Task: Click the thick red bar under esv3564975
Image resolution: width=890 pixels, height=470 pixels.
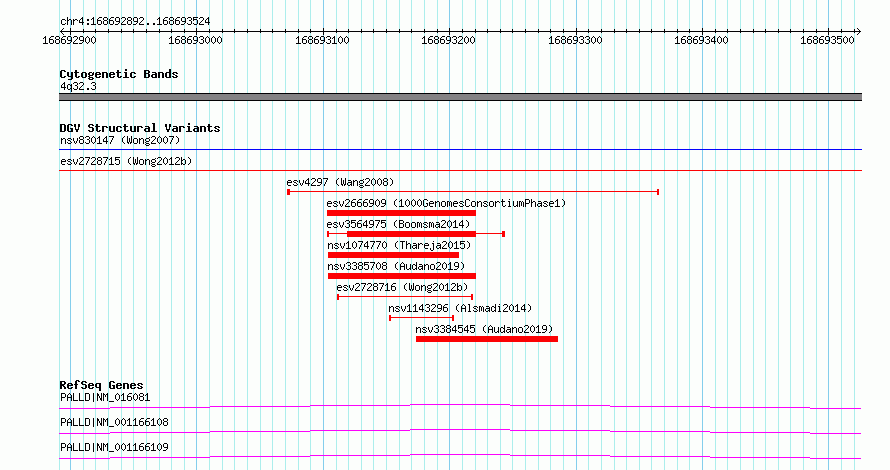Action: click(412, 234)
